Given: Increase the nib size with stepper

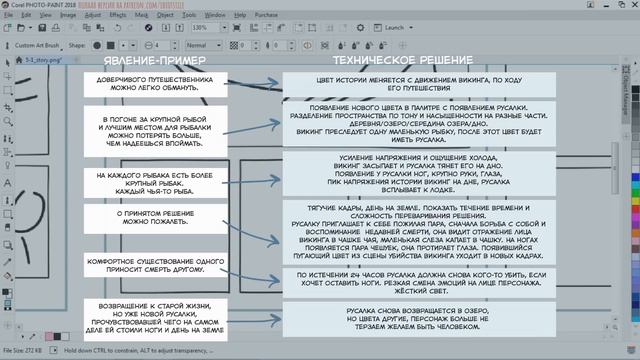Looking at the screenshot, I should (175, 43).
